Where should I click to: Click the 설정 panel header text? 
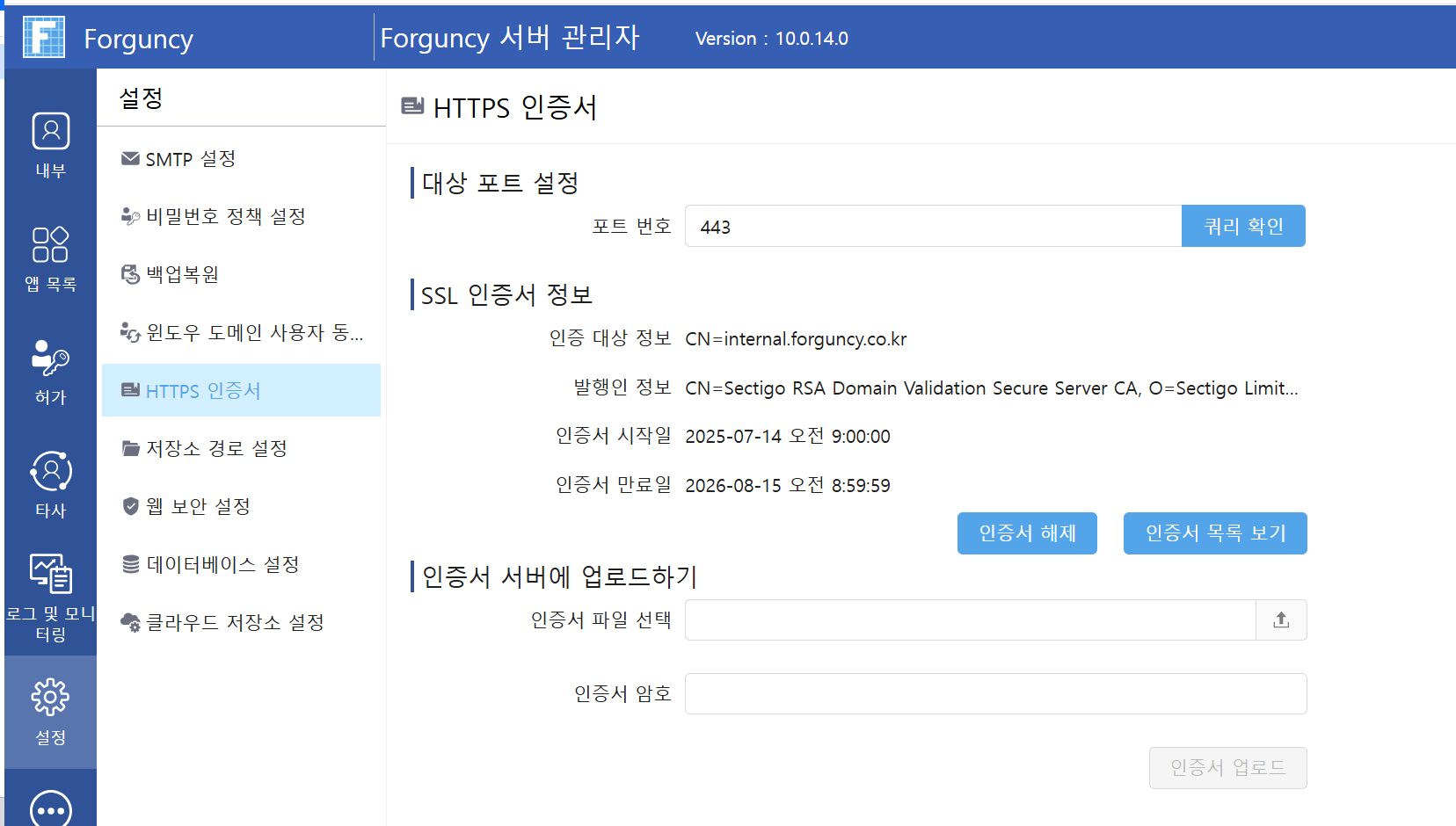pos(142,98)
